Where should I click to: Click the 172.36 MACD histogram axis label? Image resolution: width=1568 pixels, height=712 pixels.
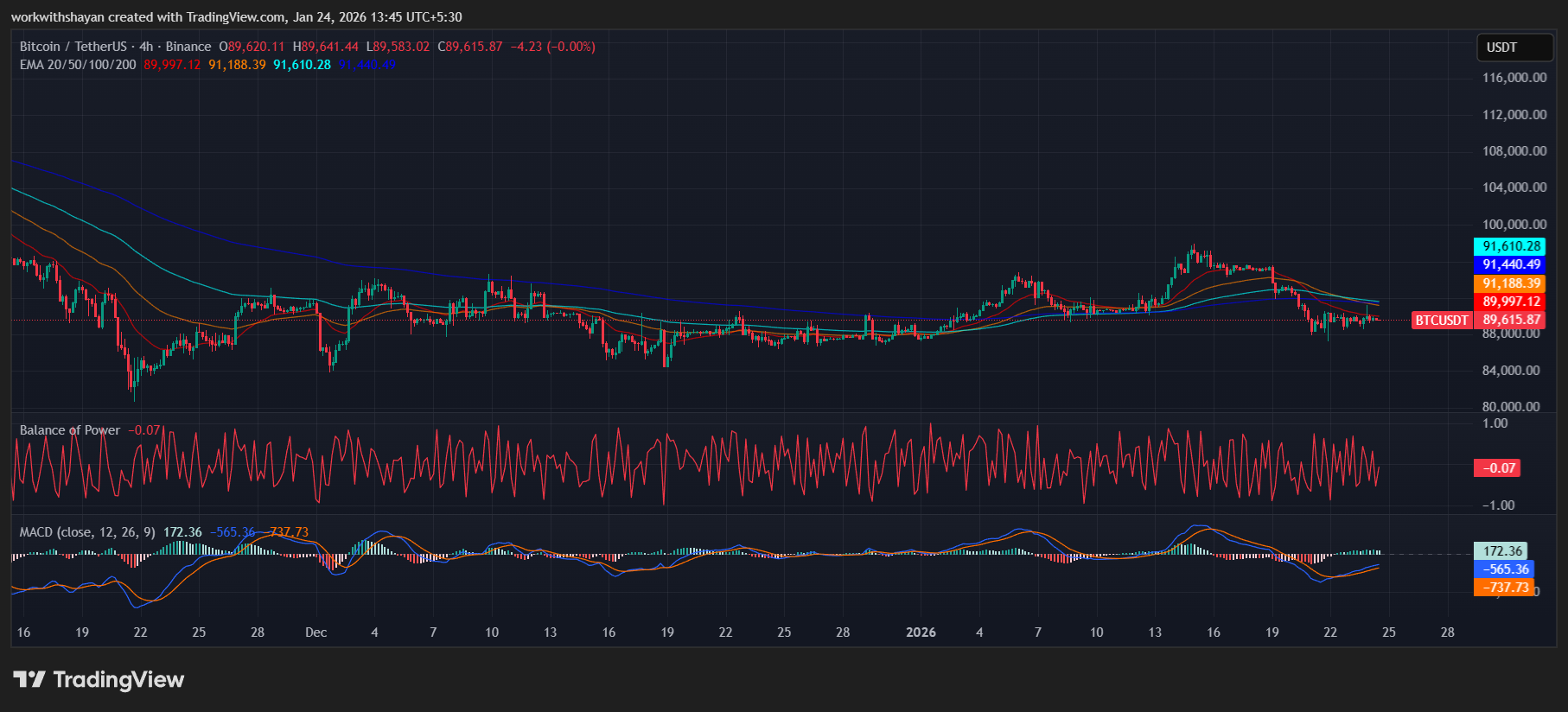coord(1501,551)
